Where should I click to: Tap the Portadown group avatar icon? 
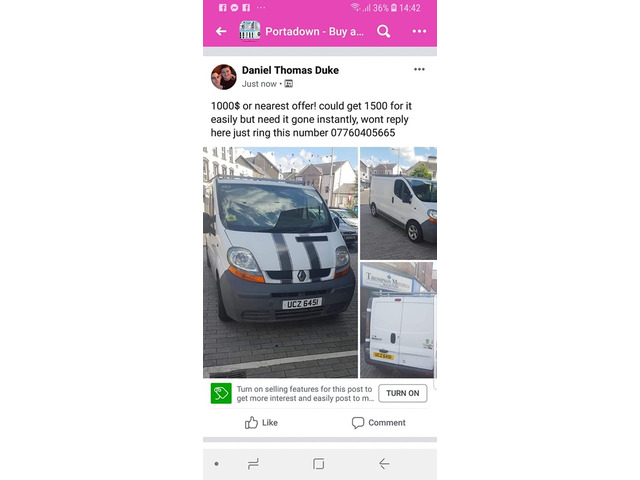click(x=249, y=31)
